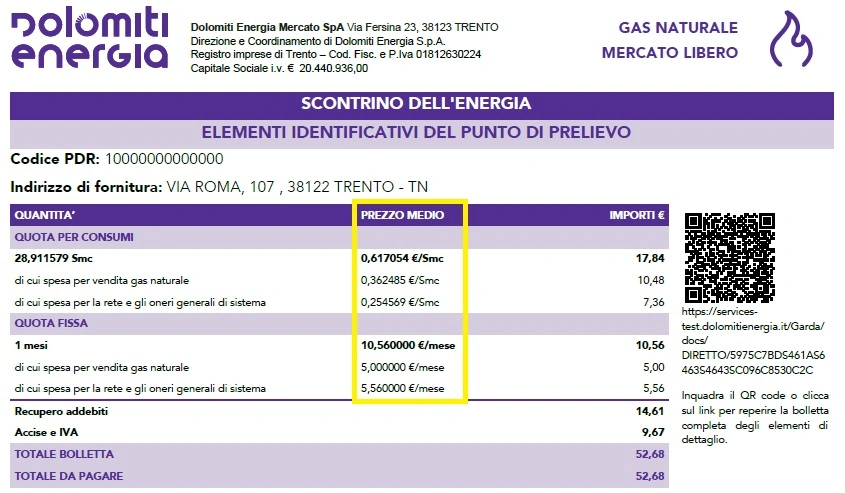The height and width of the screenshot is (493, 845).
Task: Click the Registro imprese di Trento line
Action: click(x=336, y=54)
